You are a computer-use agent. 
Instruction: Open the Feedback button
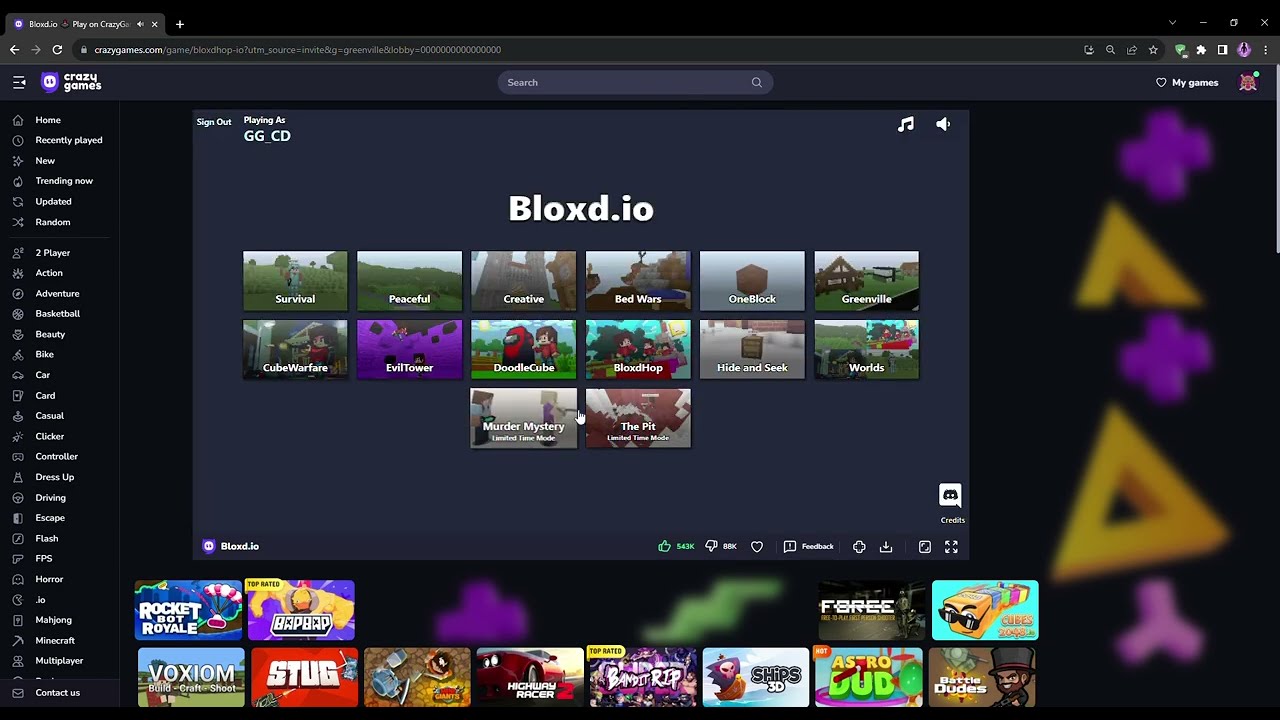[808, 546]
